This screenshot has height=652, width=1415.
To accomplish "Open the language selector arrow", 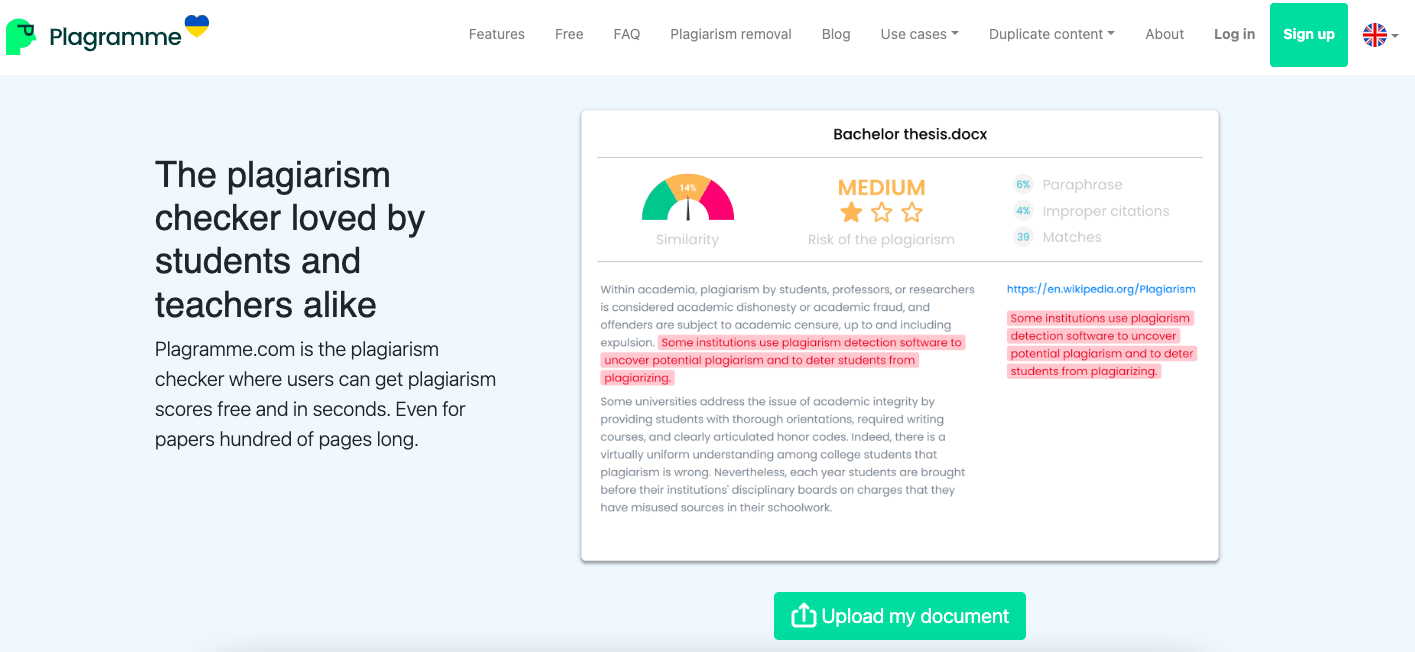I will 1395,35.
